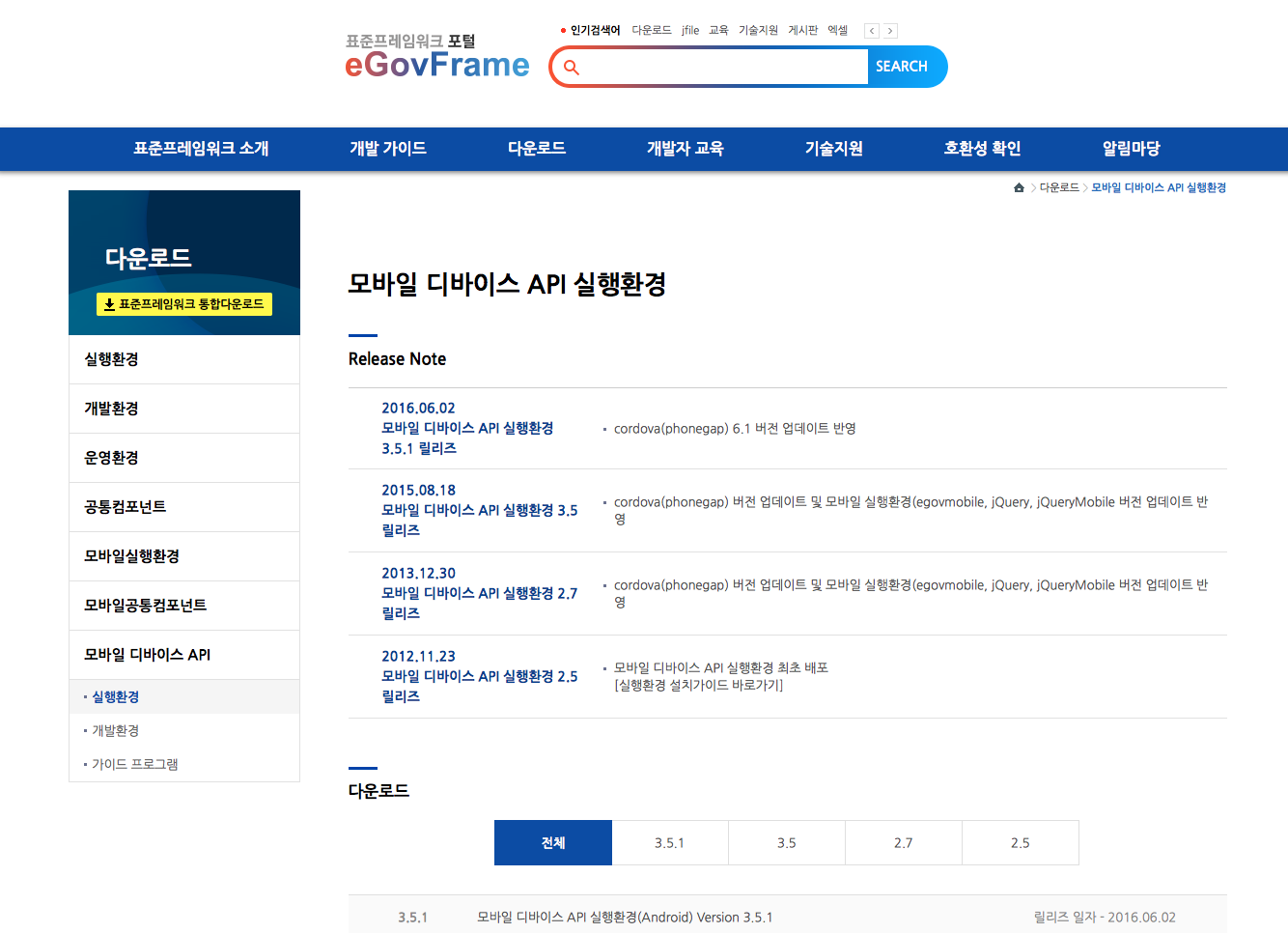This screenshot has width=1288, height=933.
Task: Open the 2016.06.02 3.5.1 release note link
Action: pos(467,429)
